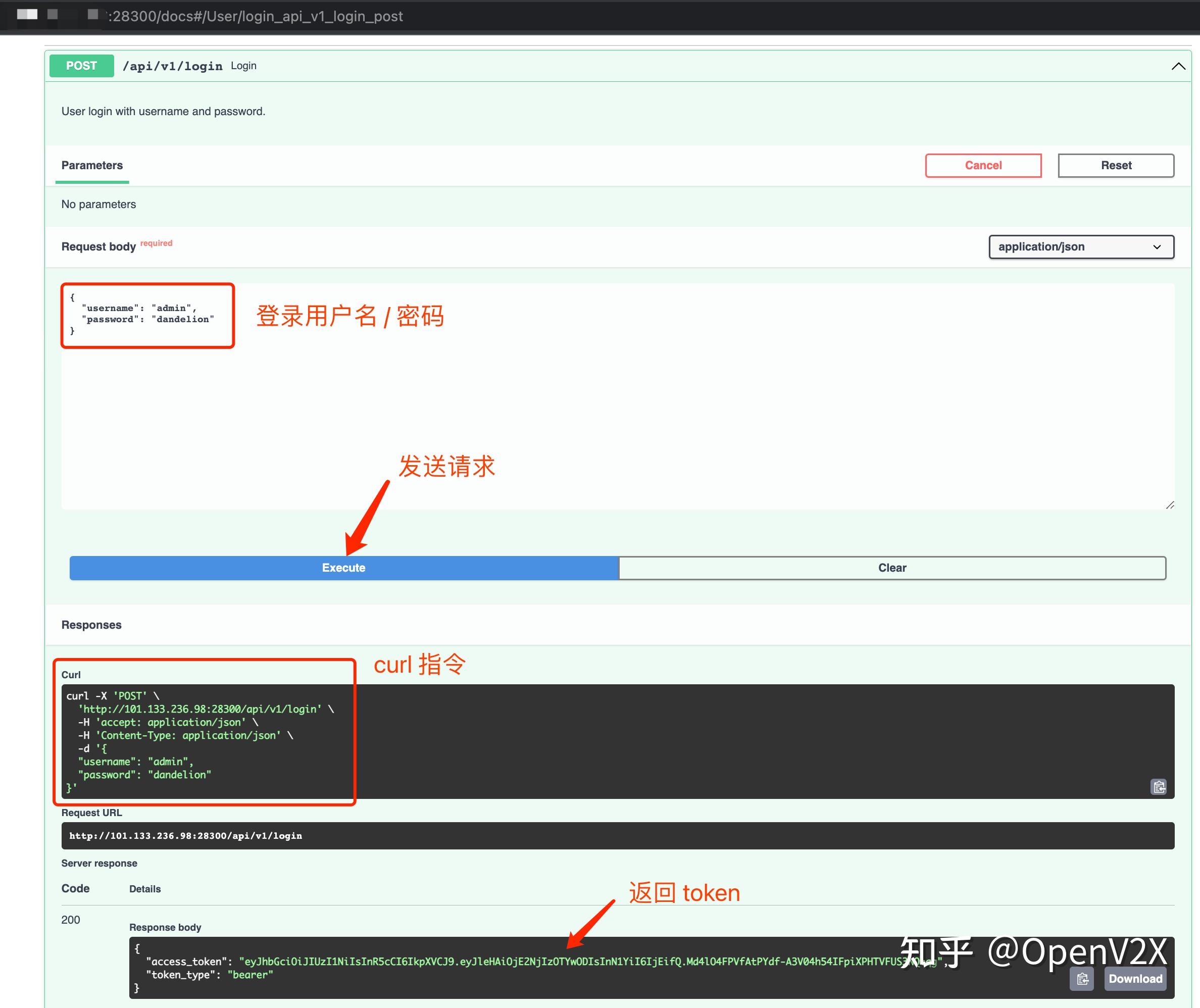Select the /api/v1/login endpoint title
Screen dimensions: 1200x1008
coord(173,66)
